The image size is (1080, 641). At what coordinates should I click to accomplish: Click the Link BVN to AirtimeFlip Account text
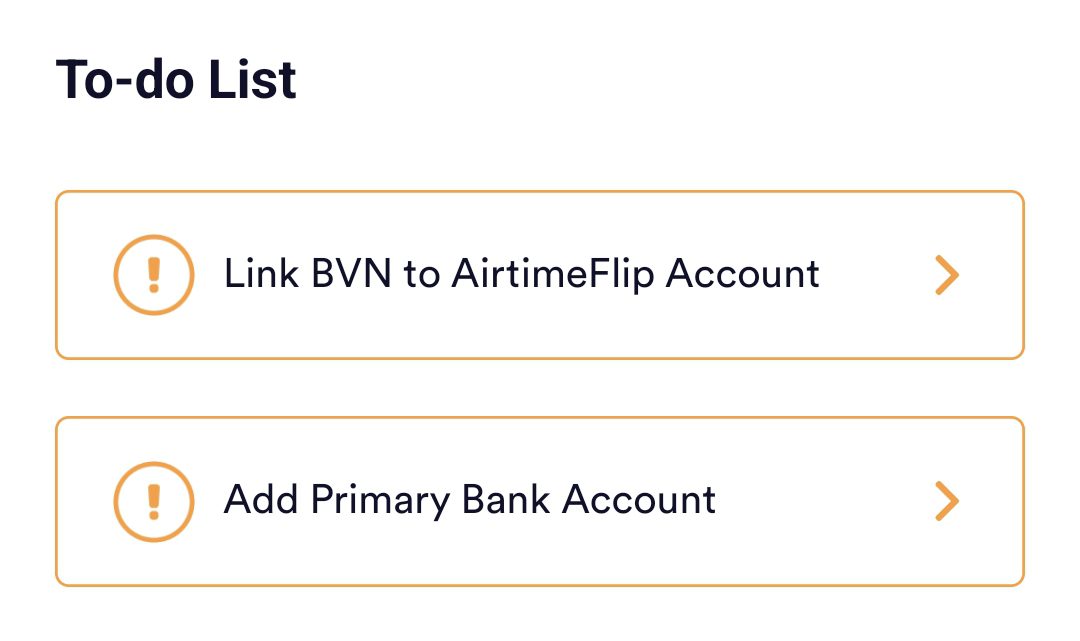[x=520, y=274]
